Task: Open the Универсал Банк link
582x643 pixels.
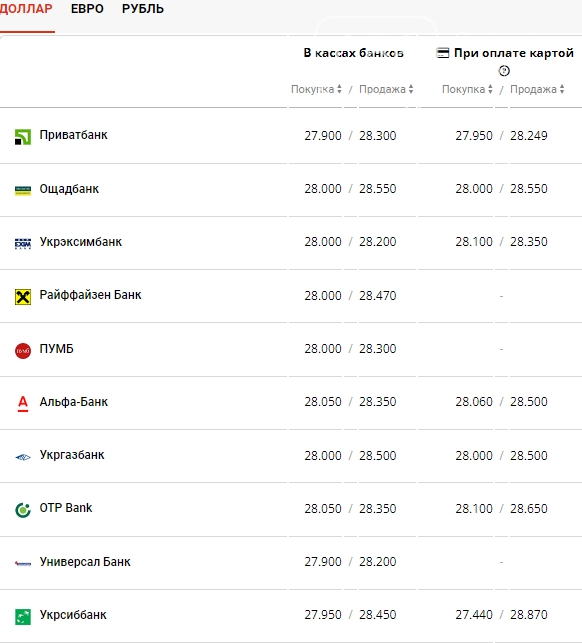Action: pos(85,561)
